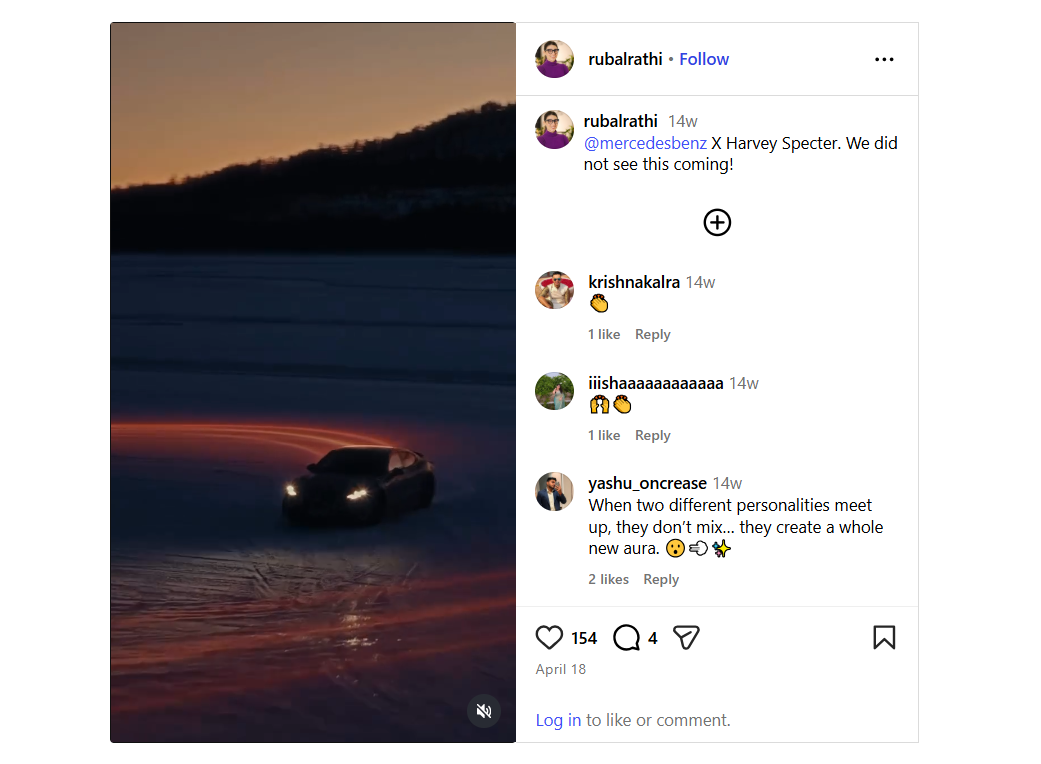
Task: Reply to yashu_oncrease's comment
Action: point(661,579)
